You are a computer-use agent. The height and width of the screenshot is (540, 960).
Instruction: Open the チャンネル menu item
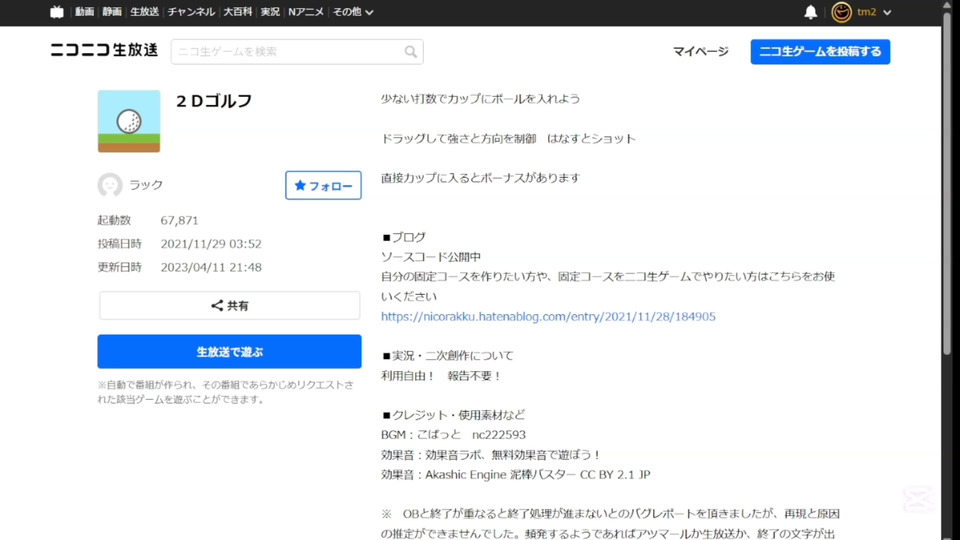click(x=191, y=12)
